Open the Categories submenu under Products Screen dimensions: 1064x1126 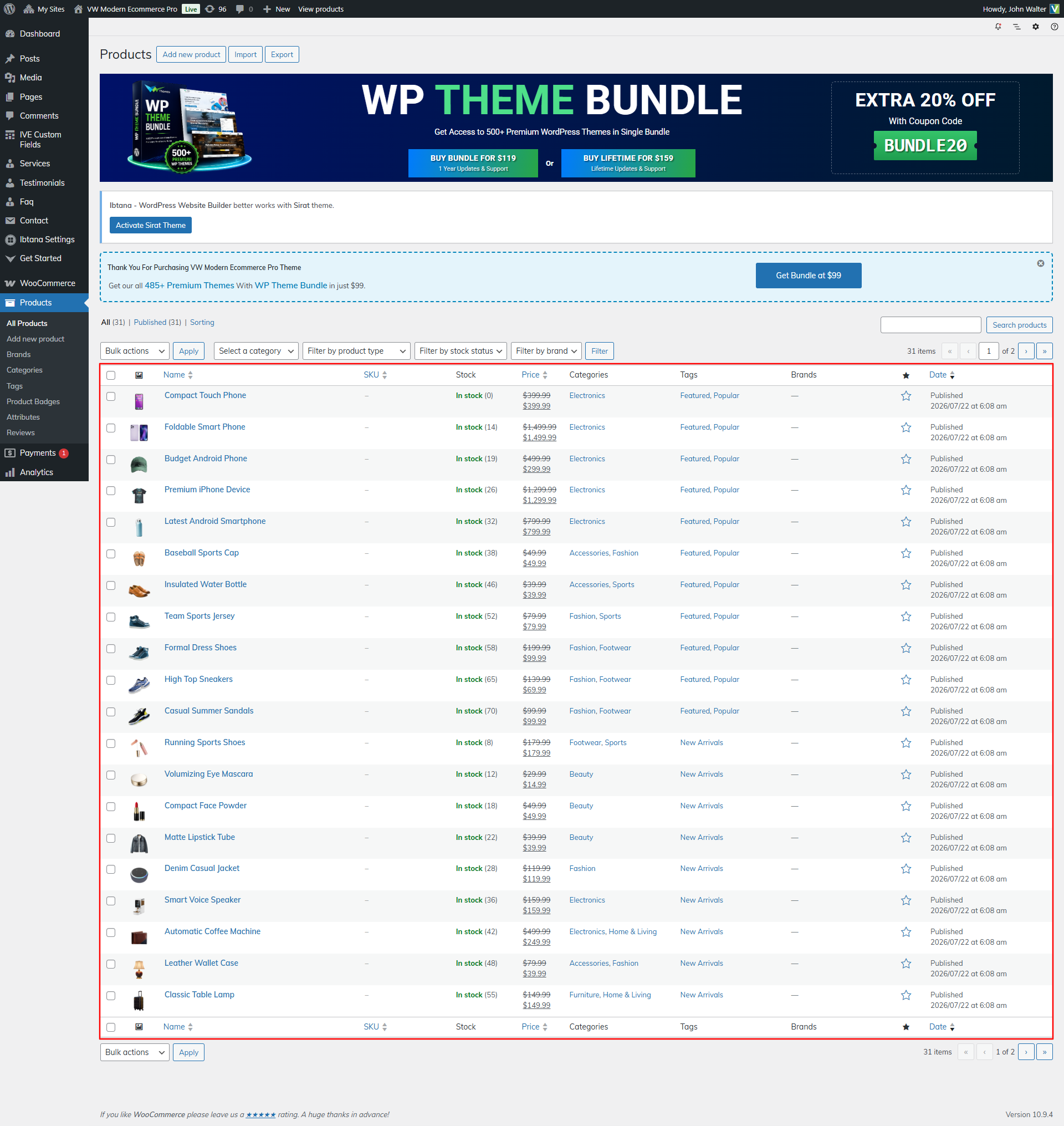[x=24, y=370]
